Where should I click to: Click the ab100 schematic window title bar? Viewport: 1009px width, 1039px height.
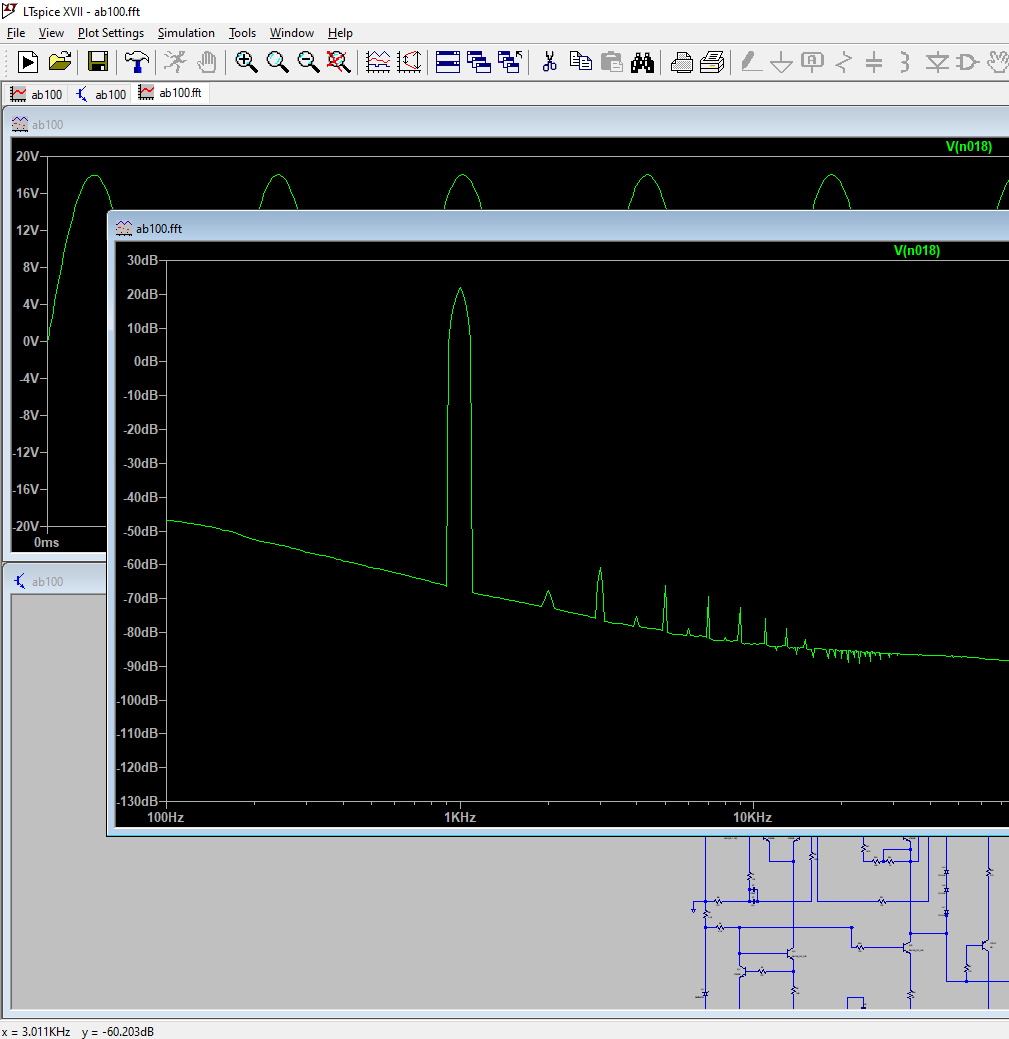[x=56, y=581]
